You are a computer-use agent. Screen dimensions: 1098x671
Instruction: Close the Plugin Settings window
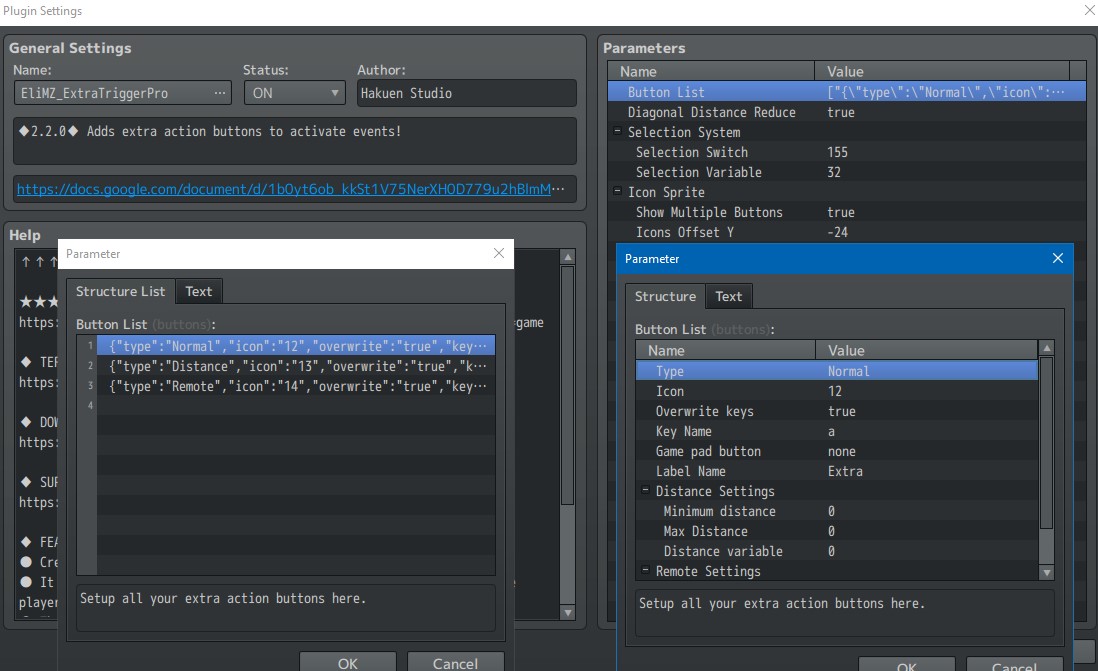tap(1089, 11)
